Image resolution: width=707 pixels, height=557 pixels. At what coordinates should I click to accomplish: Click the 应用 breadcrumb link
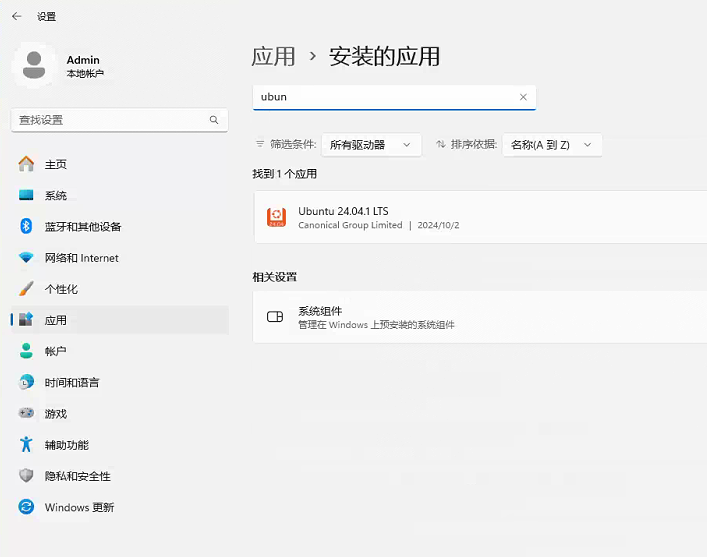pyautogui.click(x=273, y=57)
